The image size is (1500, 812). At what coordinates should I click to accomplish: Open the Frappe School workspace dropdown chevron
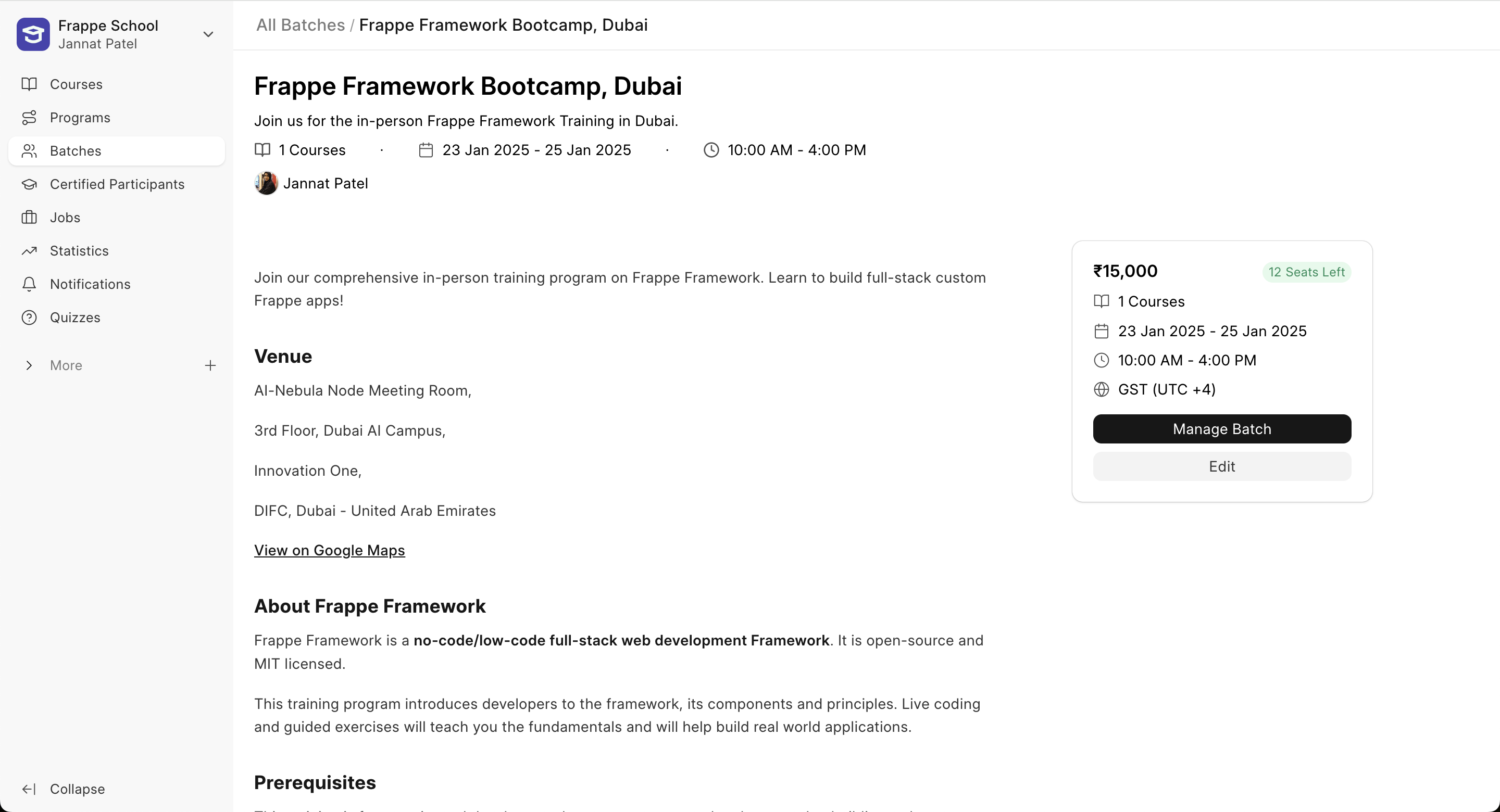[208, 34]
